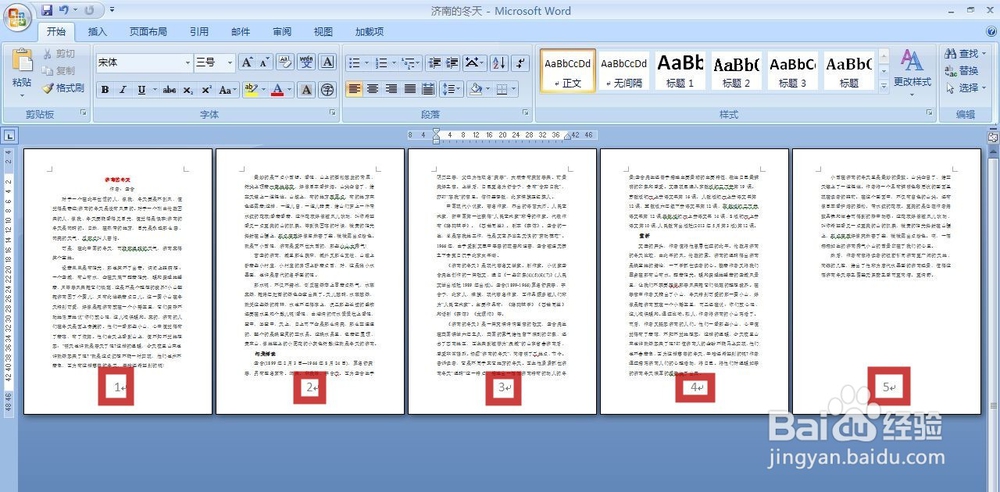This screenshot has height=492, width=1000.
Task: Increase paragraph indent
Action: point(452,63)
